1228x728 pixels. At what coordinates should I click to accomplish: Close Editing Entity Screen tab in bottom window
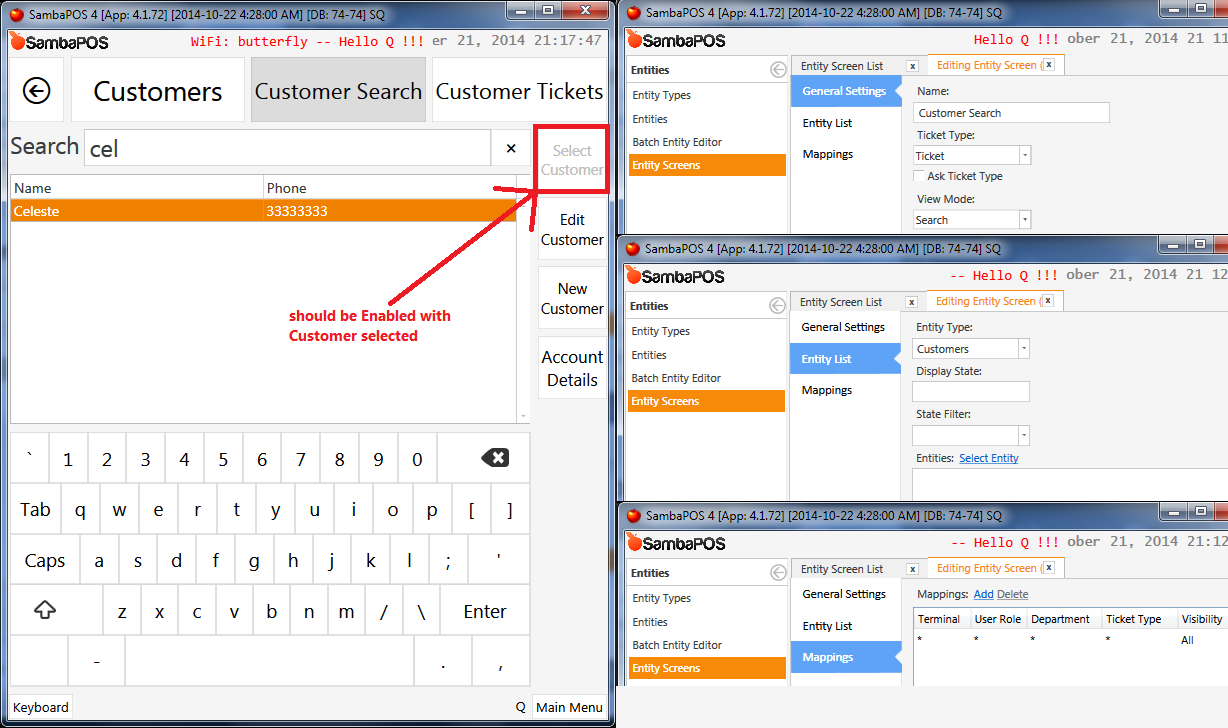(x=1049, y=568)
